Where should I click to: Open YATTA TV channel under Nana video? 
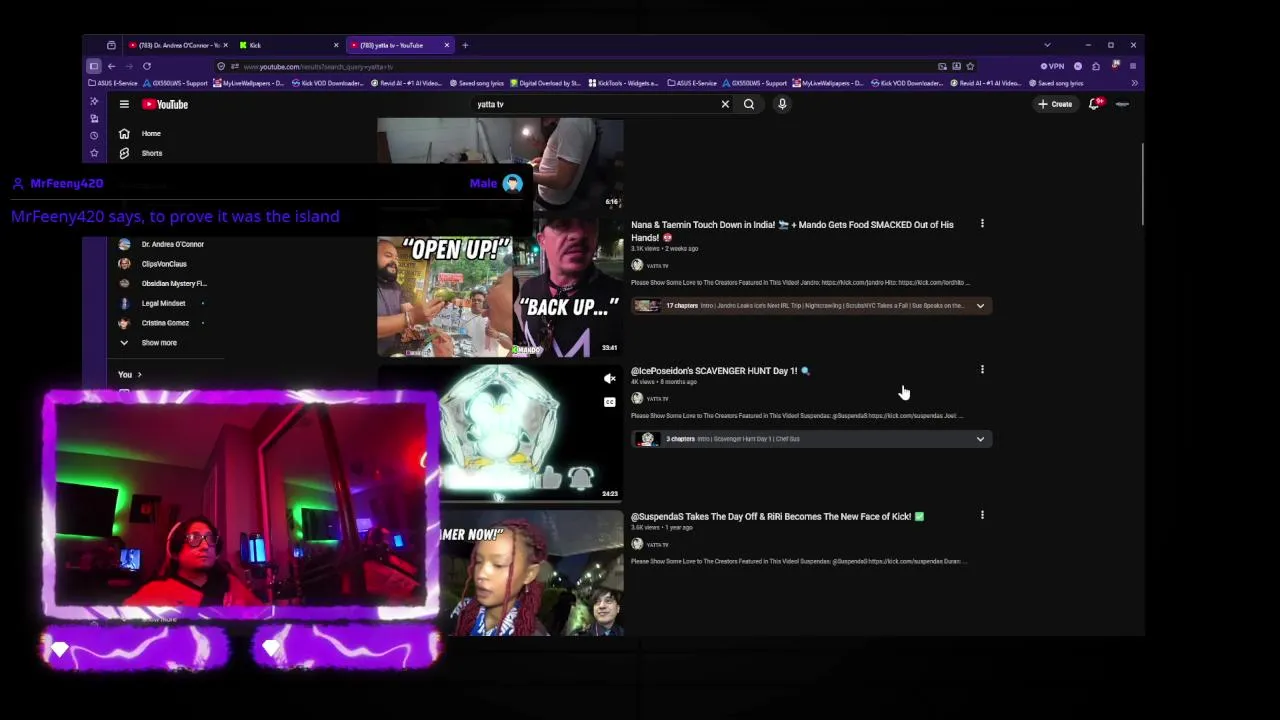pos(650,265)
